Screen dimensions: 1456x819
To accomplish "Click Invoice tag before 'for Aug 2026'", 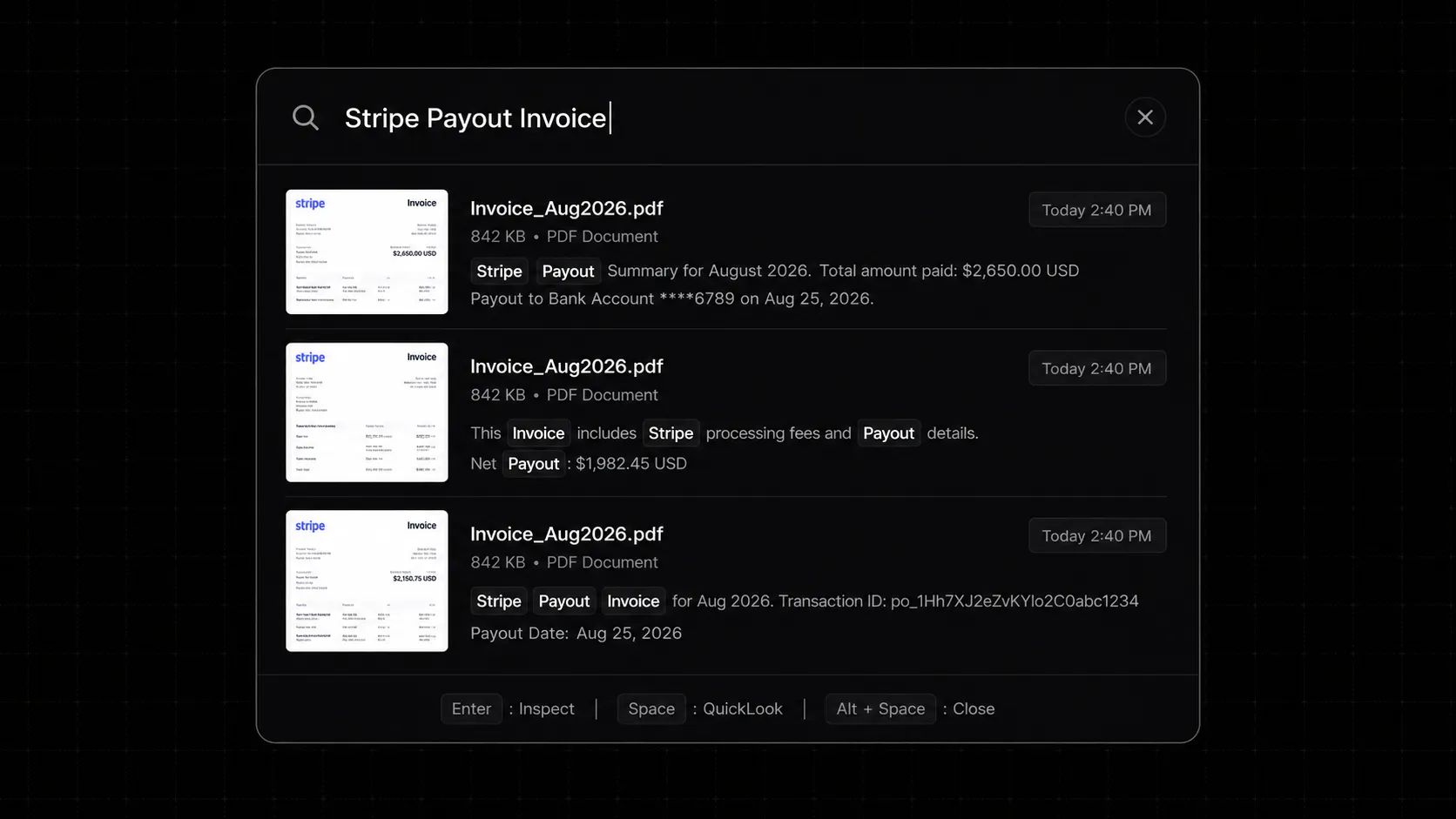I will click(x=633, y=601).
